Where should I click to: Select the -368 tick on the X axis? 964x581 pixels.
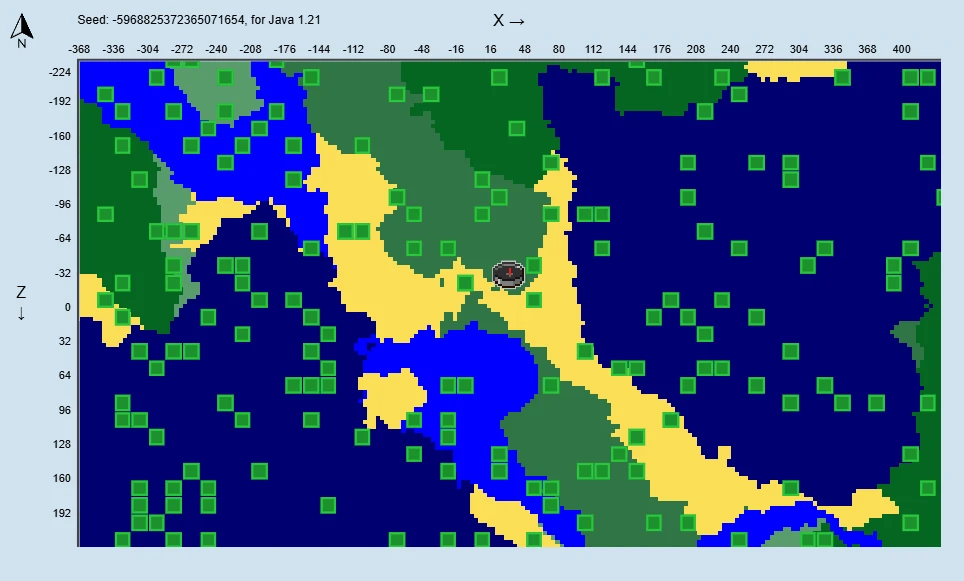[x=80, y=49]
